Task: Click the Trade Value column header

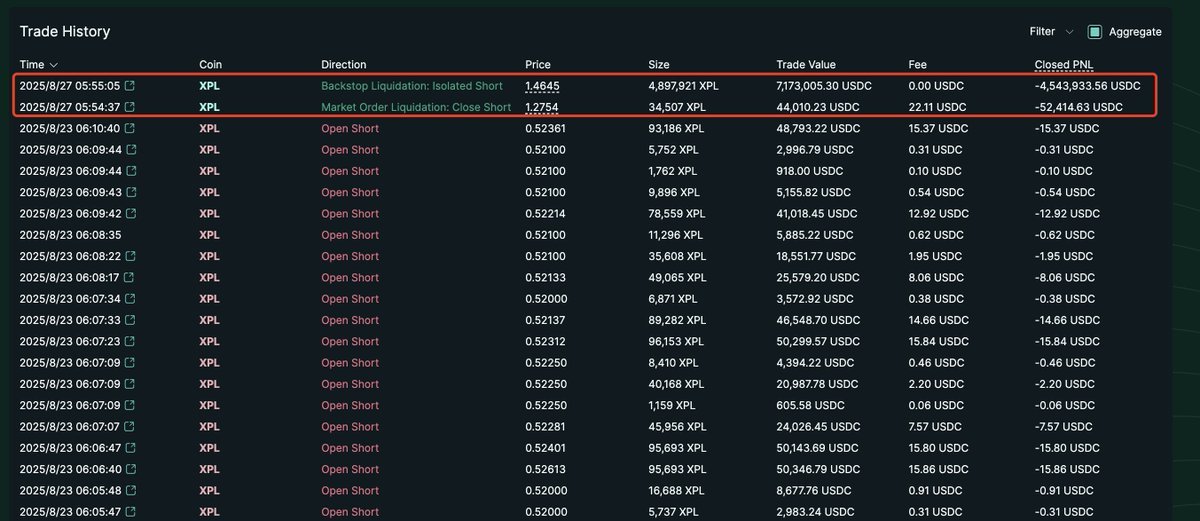Action: point(805,65)
